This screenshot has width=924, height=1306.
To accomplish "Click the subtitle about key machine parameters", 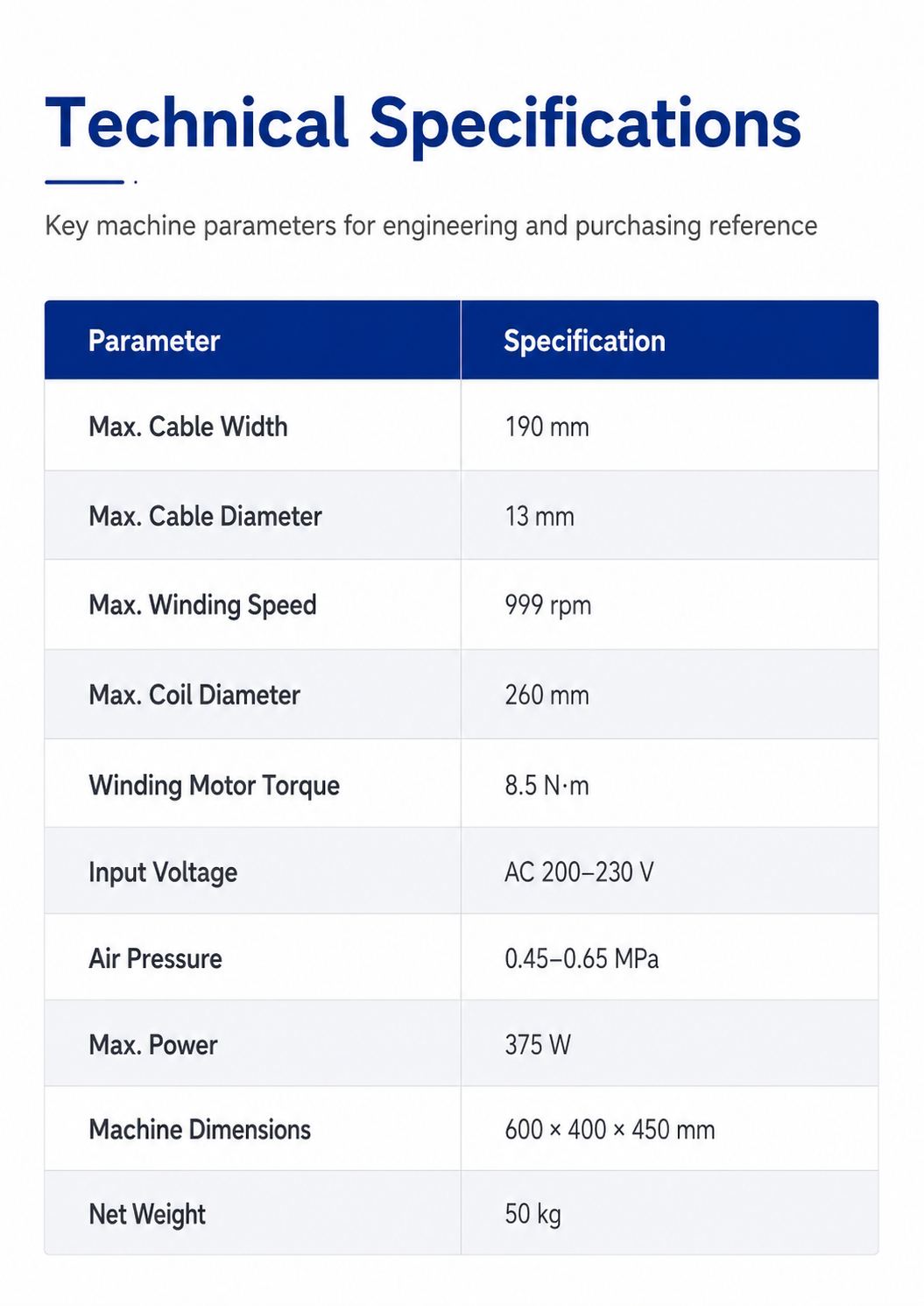I will pyautogui.click(x=431, y=226).
